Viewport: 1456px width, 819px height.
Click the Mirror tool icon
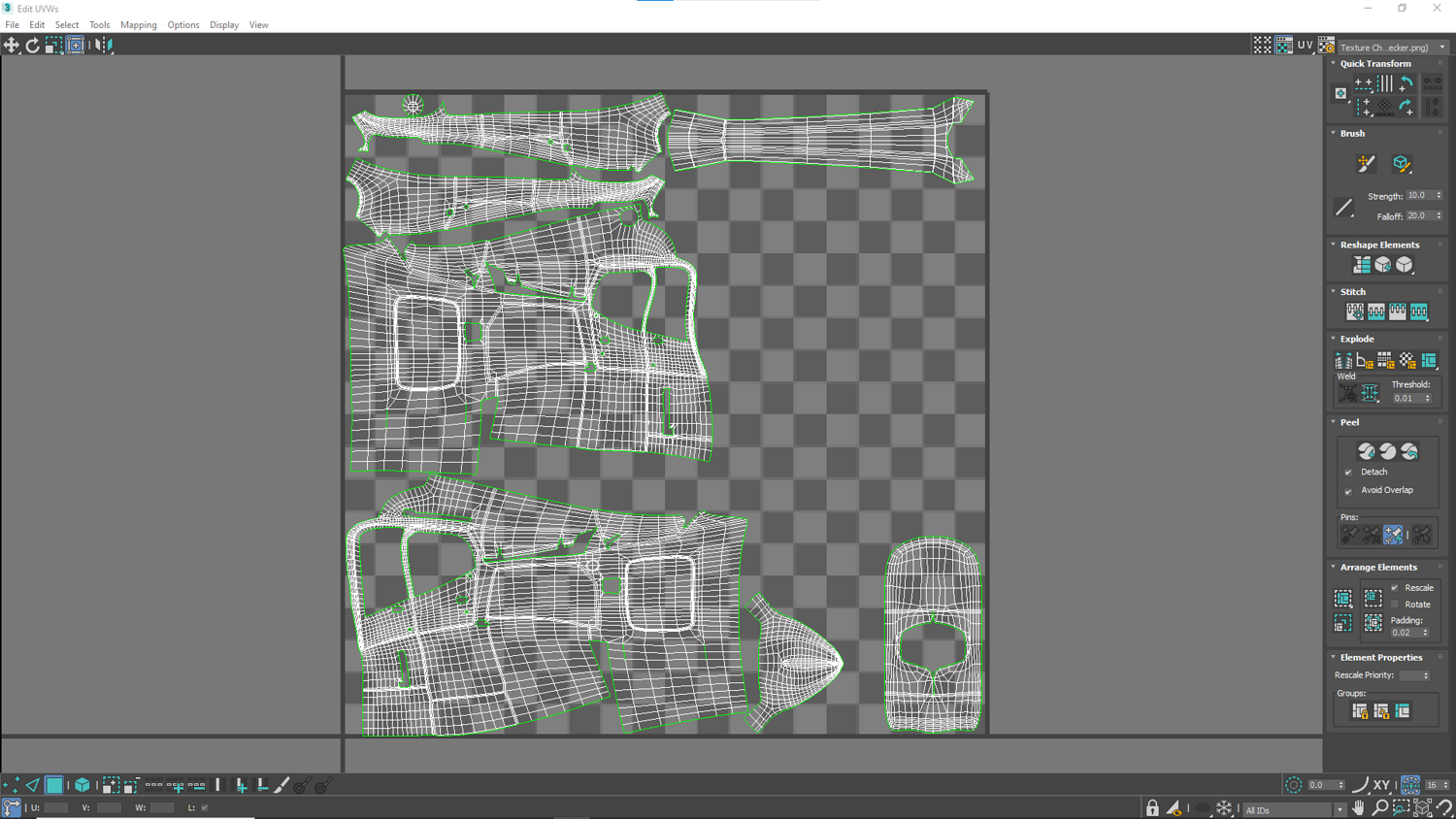pyautogui.click(x=103, y=45)
